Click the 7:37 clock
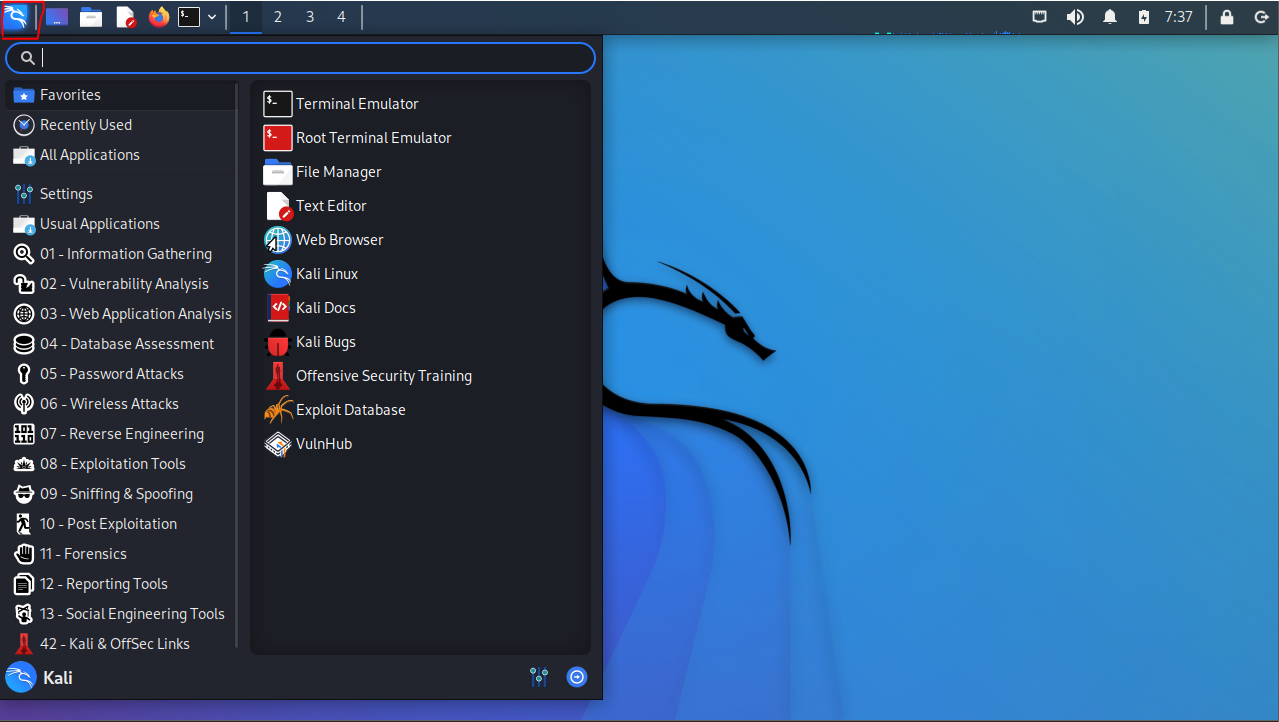This screenshot has height=722, width=1279. (1178, 17)
